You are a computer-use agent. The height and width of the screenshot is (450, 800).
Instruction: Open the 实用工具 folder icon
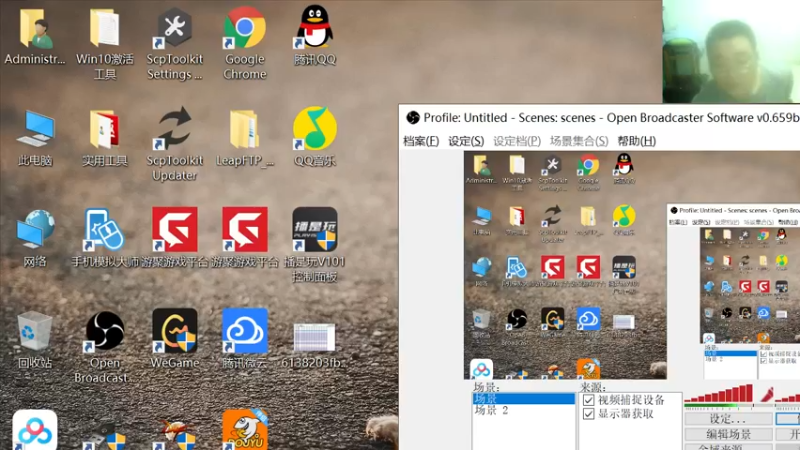(x=105, y=138)
